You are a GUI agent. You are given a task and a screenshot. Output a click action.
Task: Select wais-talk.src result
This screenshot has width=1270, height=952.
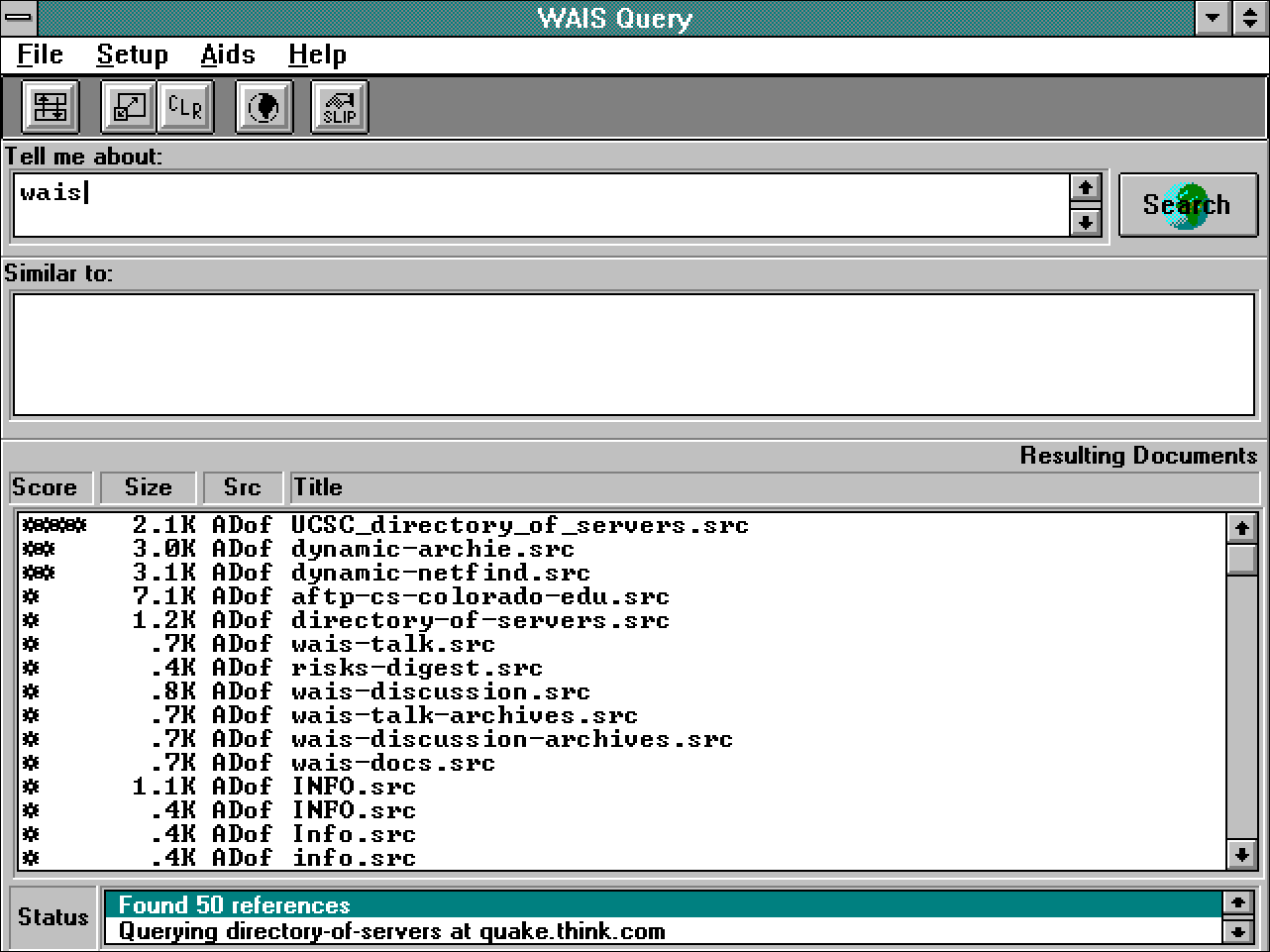(x=622, y=644)
